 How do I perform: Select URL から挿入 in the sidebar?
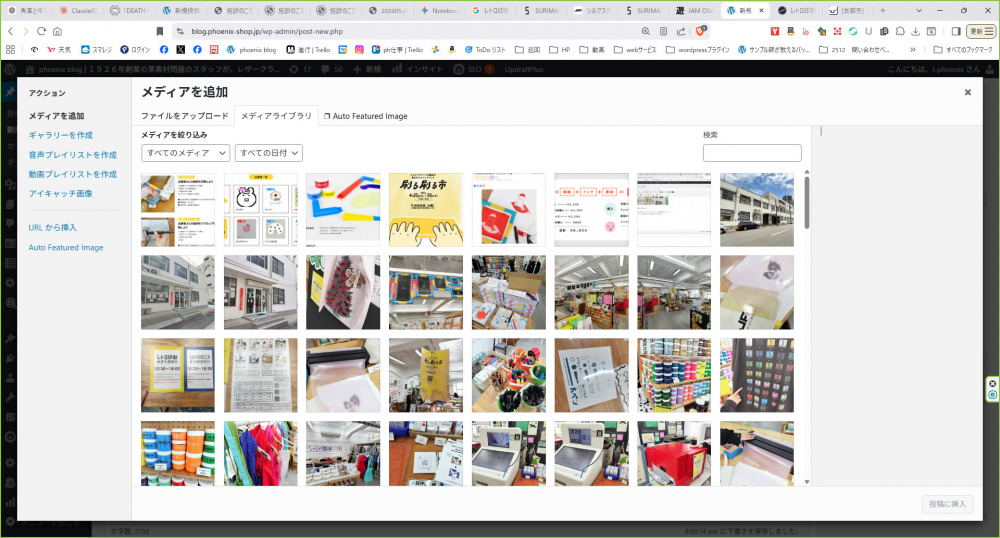(x=53, y=228)
